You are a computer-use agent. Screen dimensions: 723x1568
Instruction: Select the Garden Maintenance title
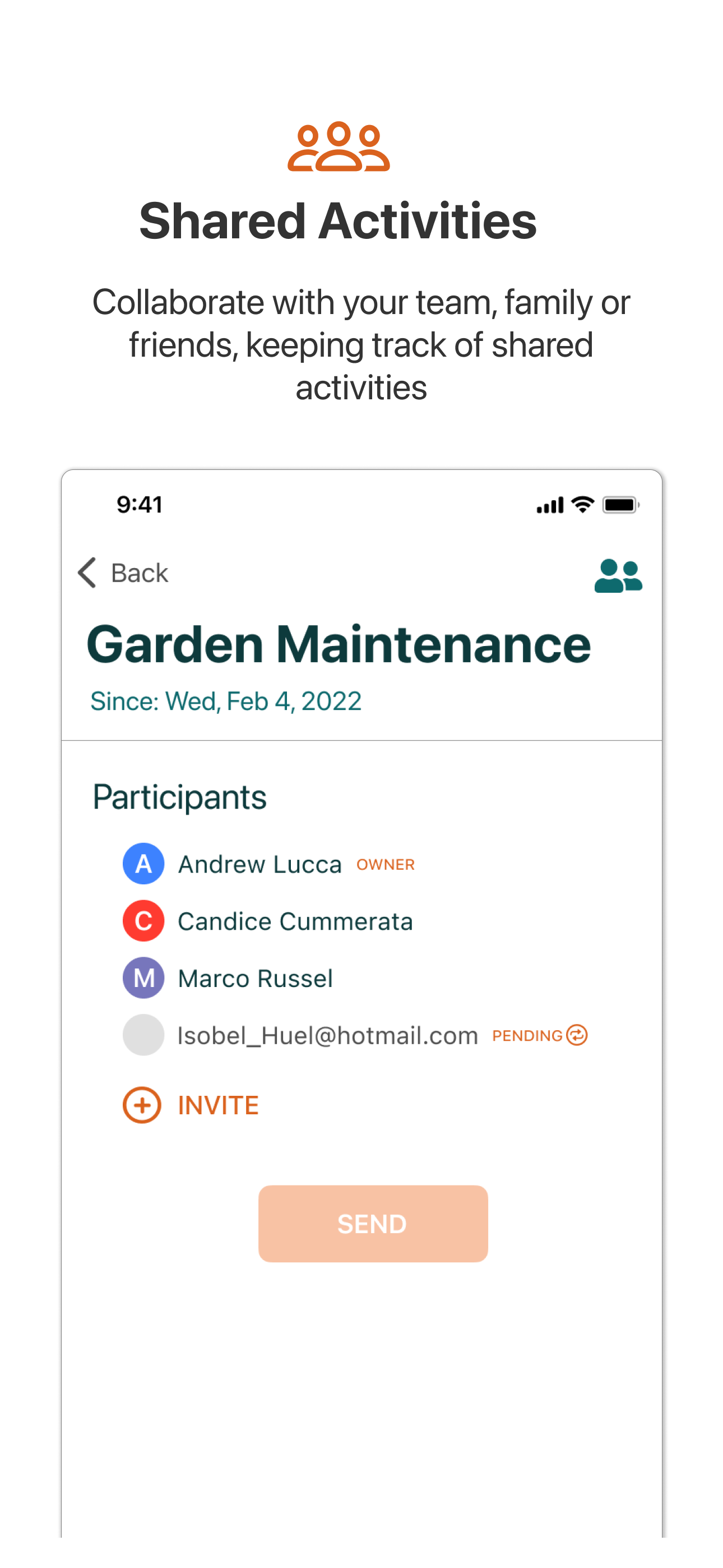point(339,644)
